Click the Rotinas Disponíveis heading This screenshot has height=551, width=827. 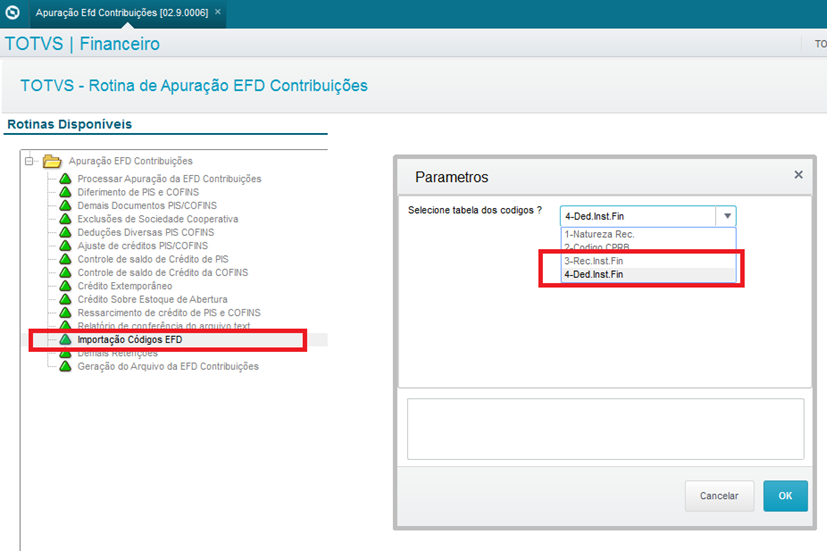tap(70, 124)
